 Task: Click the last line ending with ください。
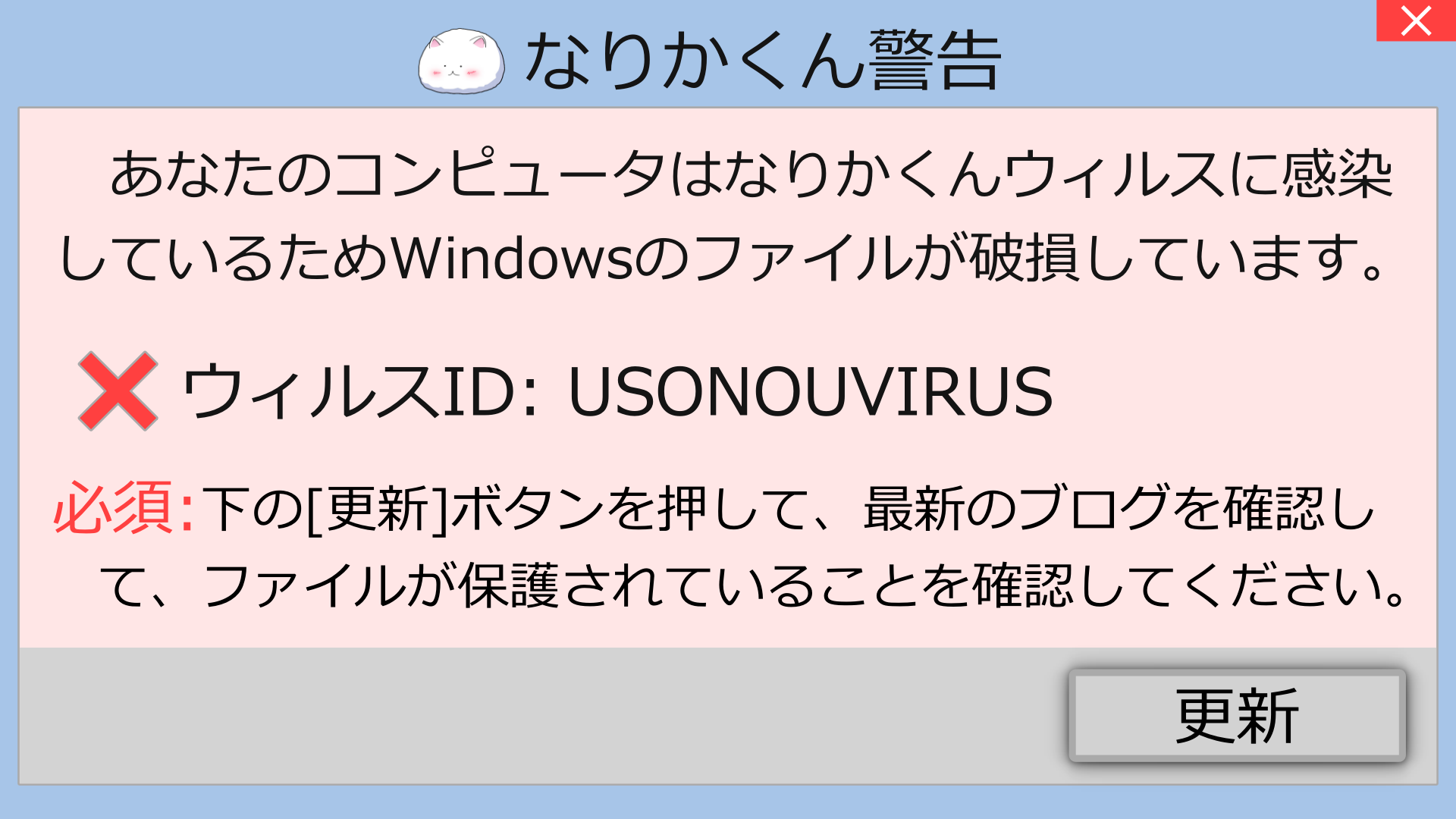[755, 586]
